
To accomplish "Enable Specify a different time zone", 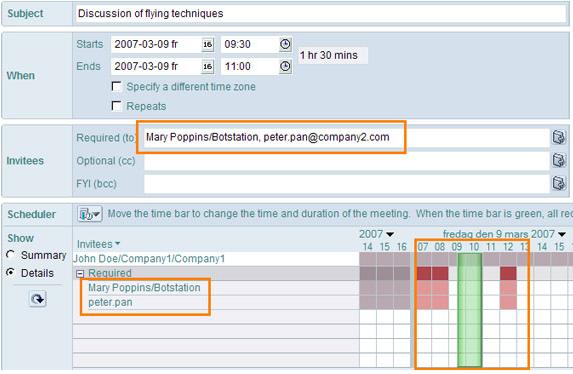I will [116, 87].
